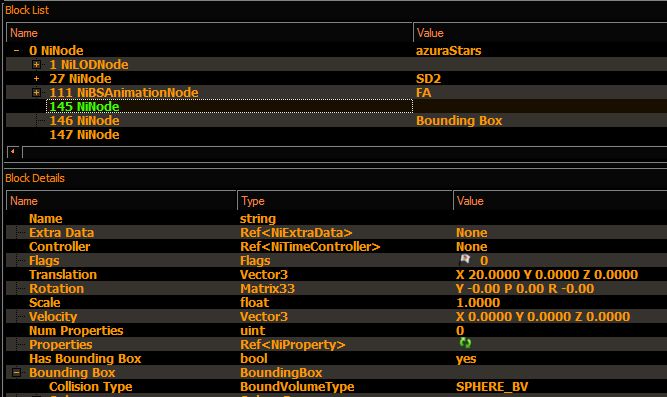This screenshot has width=667, height=397.
Task: Select the Controller row
Action: [60, 247]
